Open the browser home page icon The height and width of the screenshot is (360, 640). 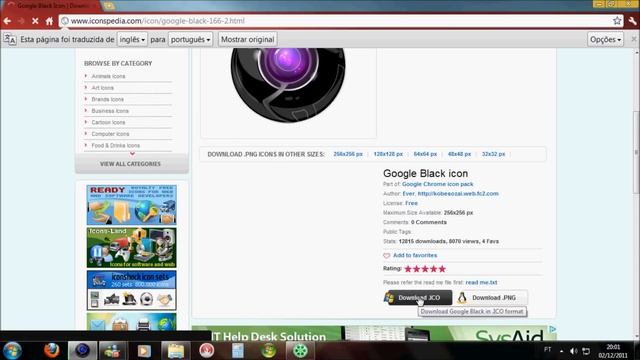[49, 21]
